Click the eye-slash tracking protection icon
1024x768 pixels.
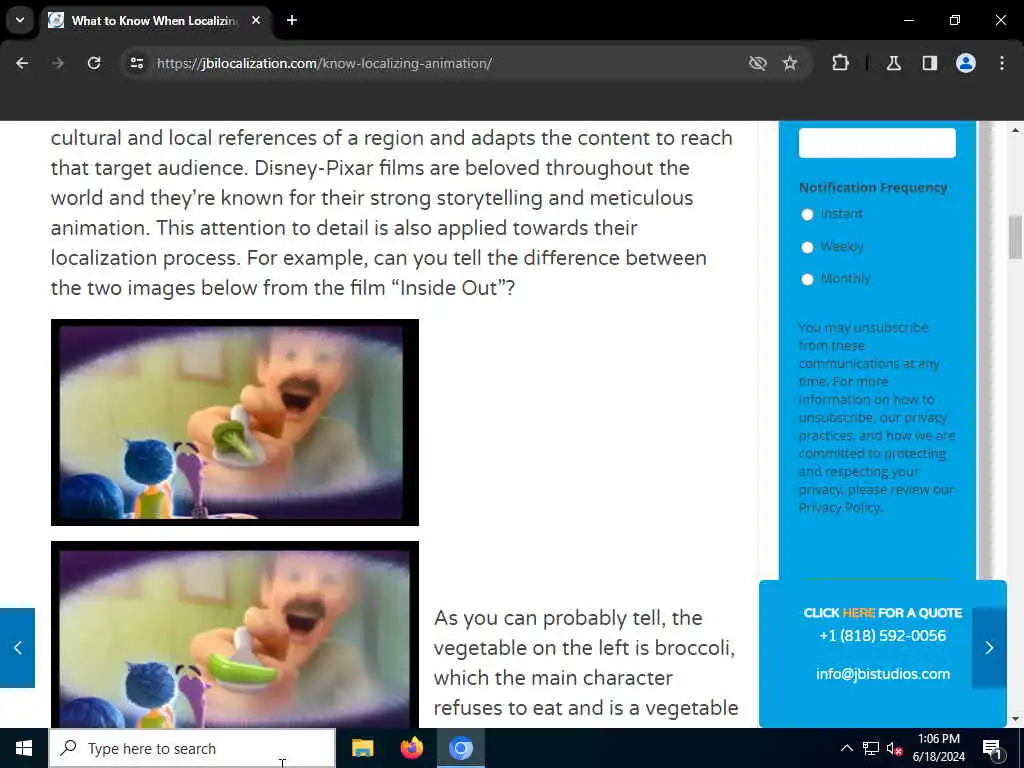click(x=758, y=63)
